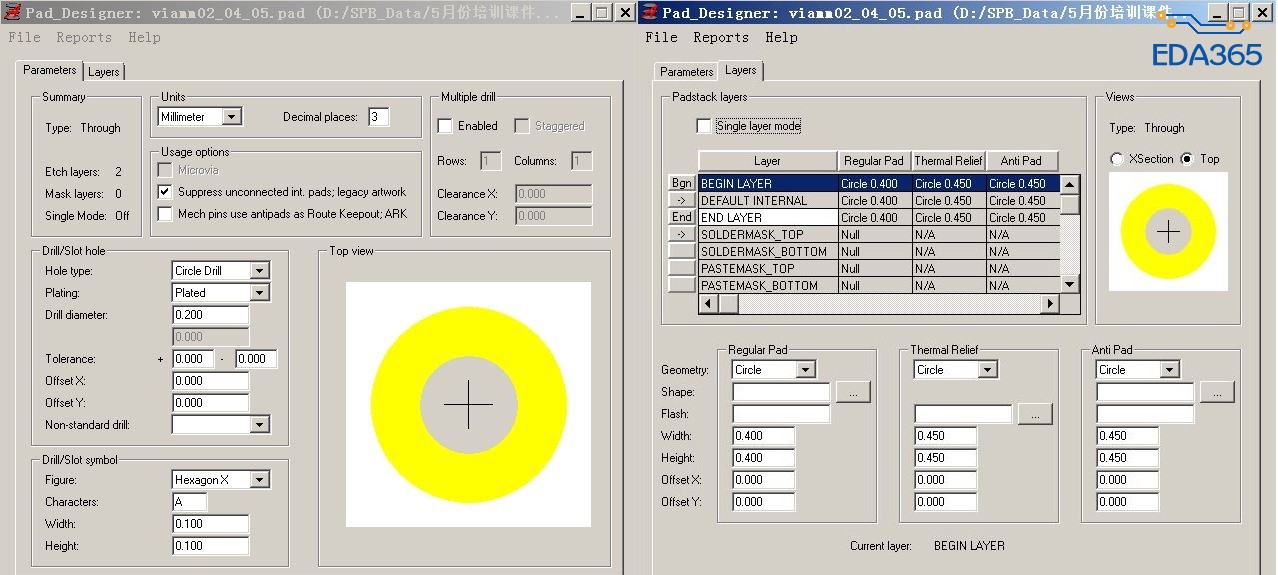The width and height of the screenshot is (1278, 575).
Task: Switch to Layers tab in left window
Action: click(103, 72)
